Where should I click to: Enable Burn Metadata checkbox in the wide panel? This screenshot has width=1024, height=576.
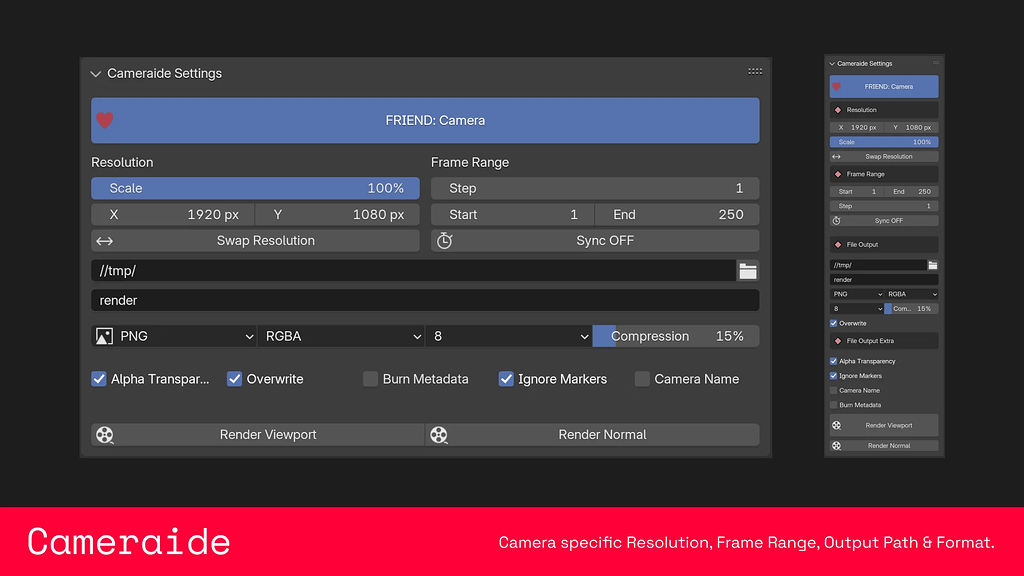(370, 379)
